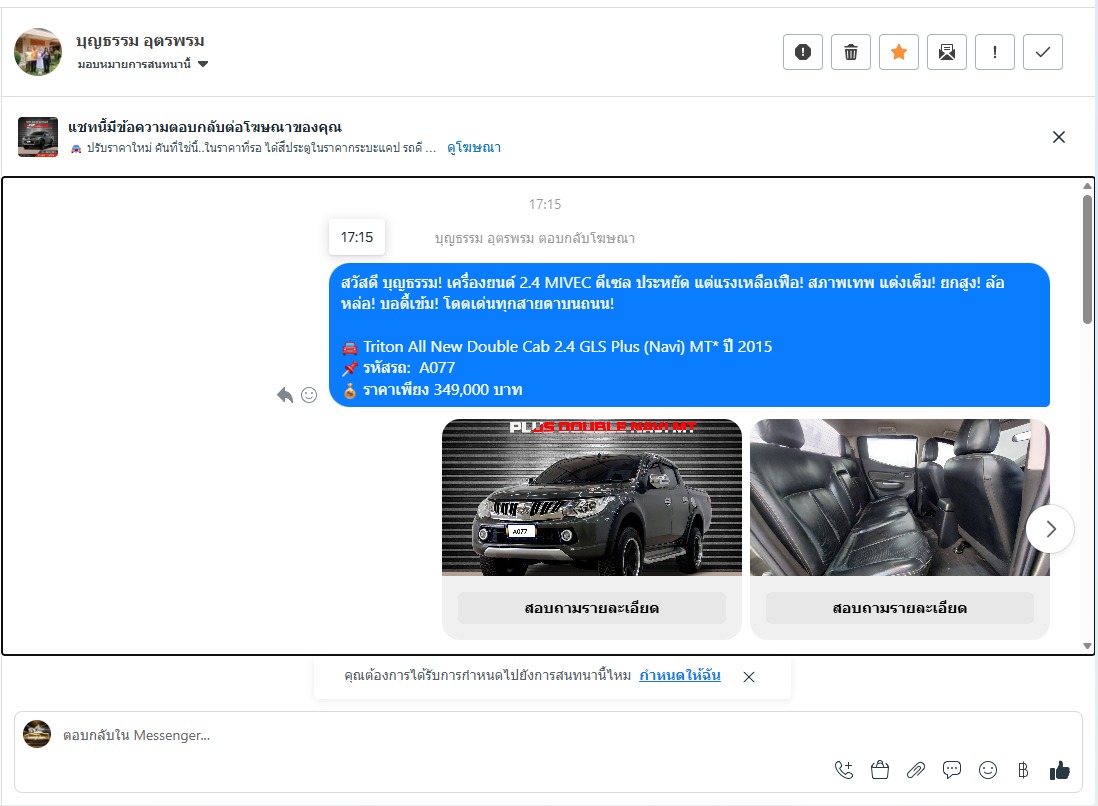Image resolution: width=1098 pixels, height=806 pixels.
Task: Delete conversation with trash icon
Action: coord(851,52)
